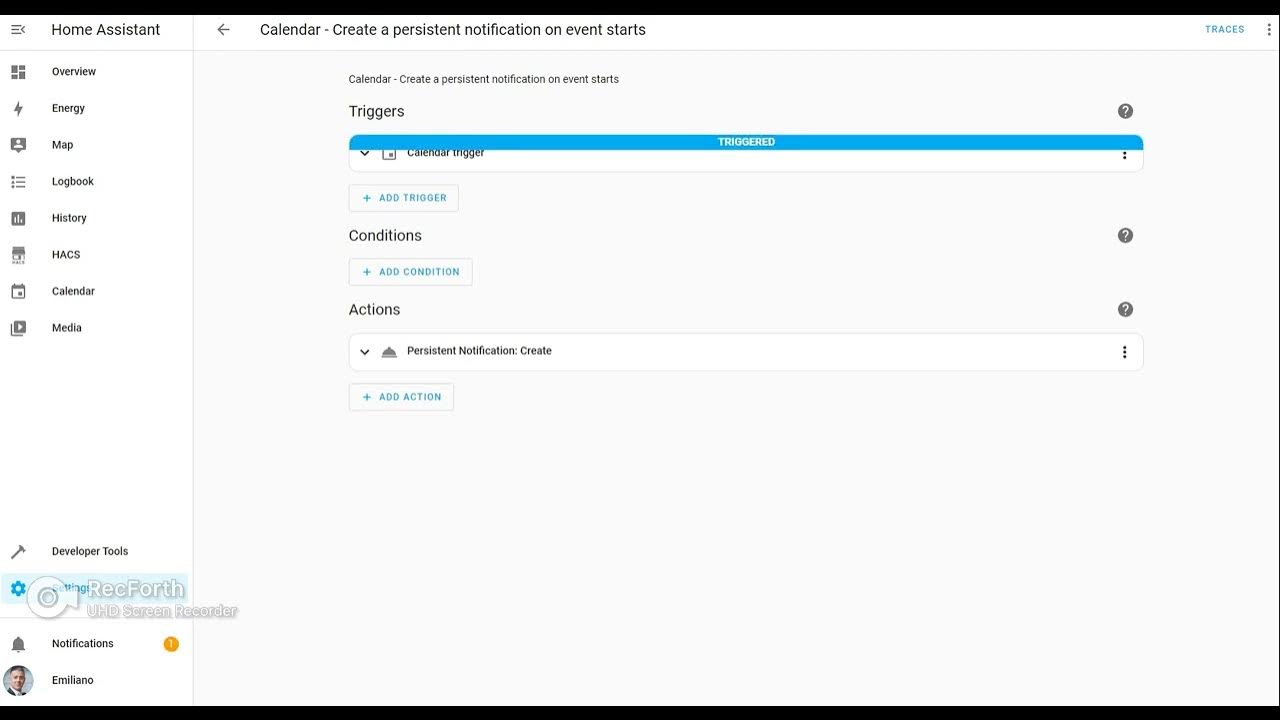The image size is (1280, 720).
Task: Click the Developer Tools hammer icon
Action: 18,551
